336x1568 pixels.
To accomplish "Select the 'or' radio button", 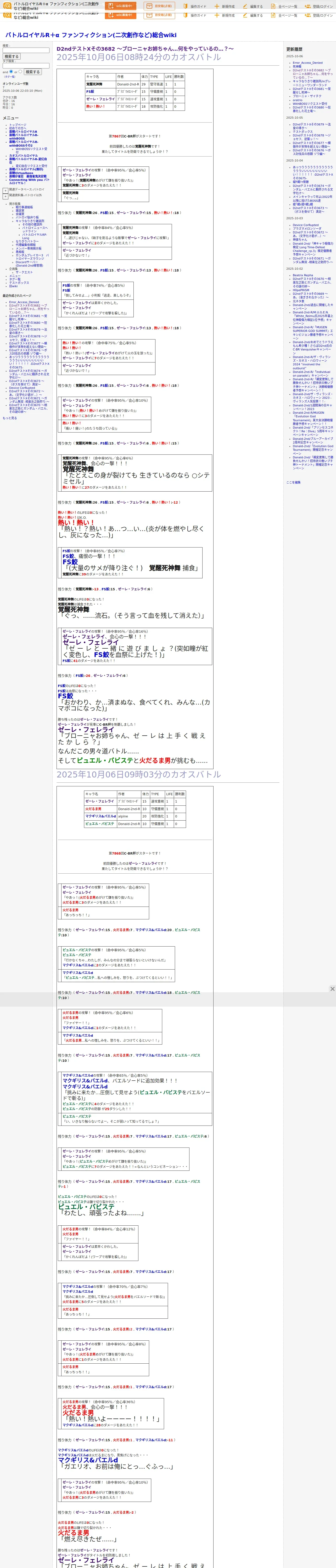I will (x=20, y=71).
